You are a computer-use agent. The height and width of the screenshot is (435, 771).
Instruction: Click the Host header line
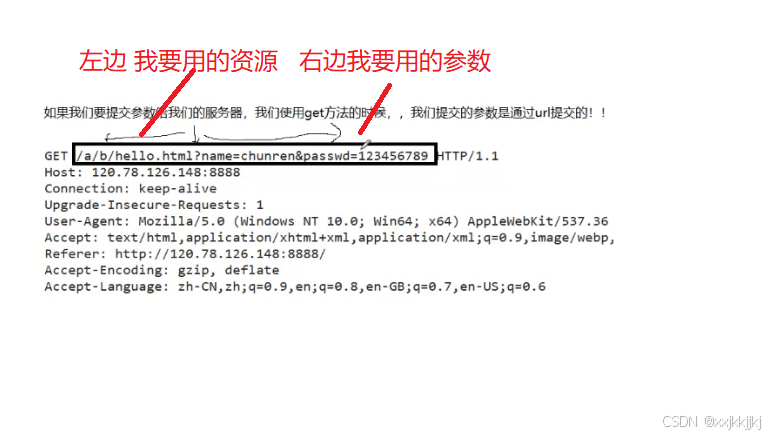click(142, 173)
